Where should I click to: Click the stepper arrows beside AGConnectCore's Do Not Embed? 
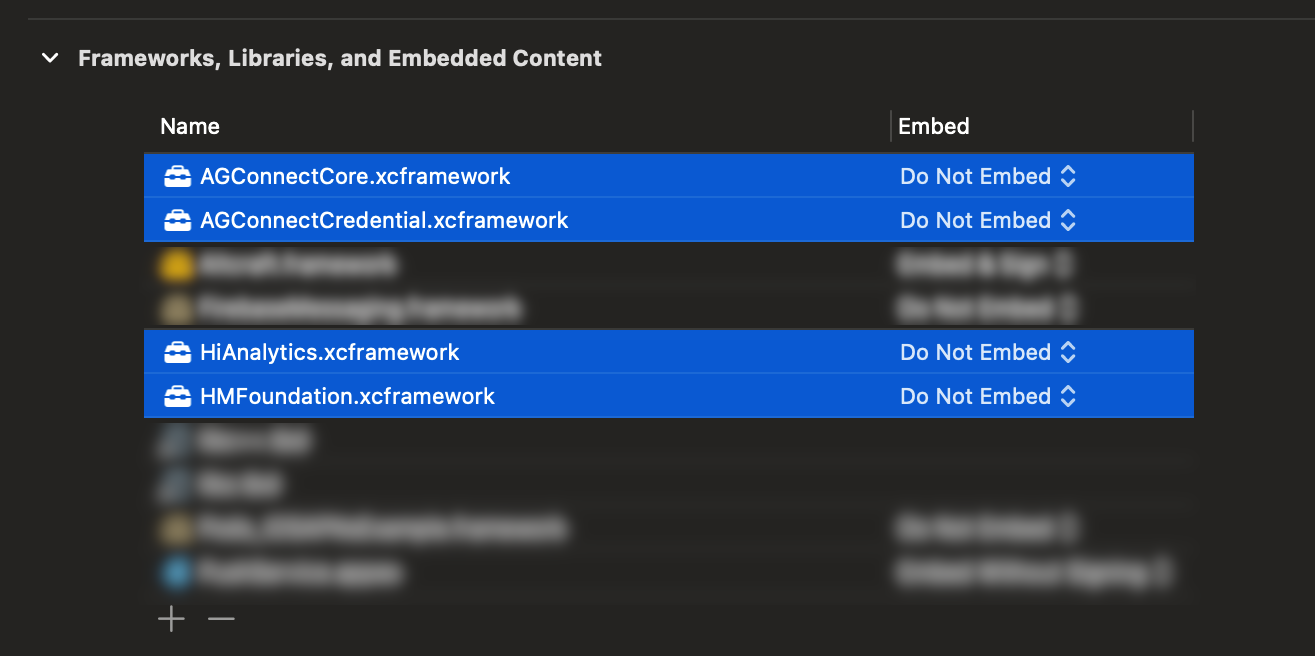(1068, 177)
